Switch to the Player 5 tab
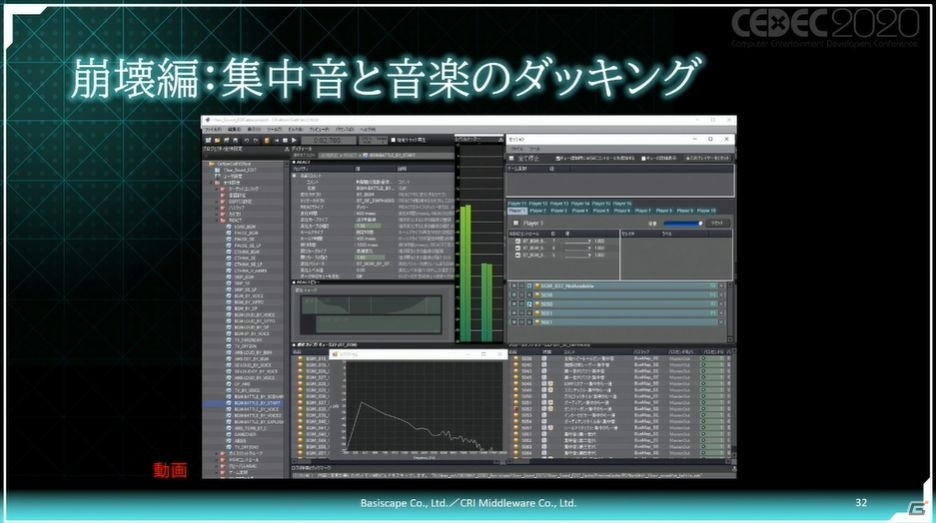Image resolution: width=936 pixels, height=523 pixels. (601, 211)
